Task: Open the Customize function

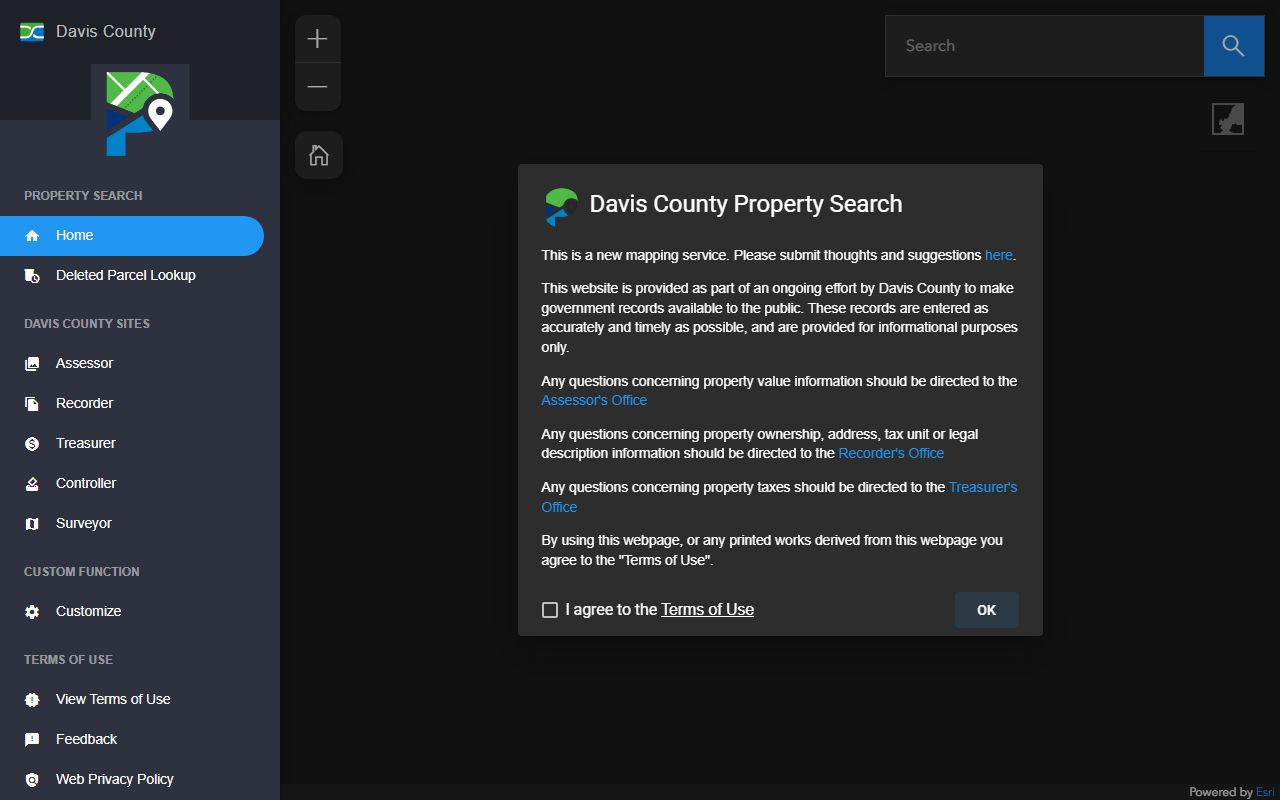Action: coord(132,612)
